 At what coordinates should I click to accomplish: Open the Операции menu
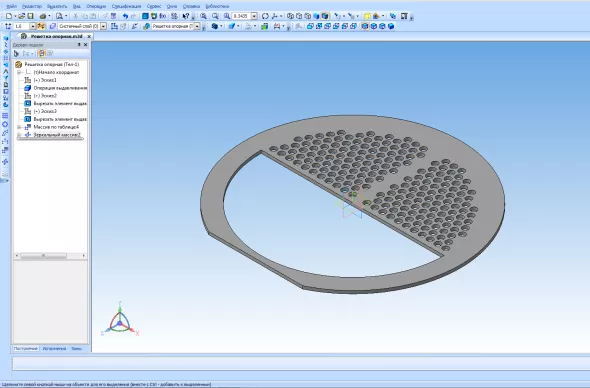(x=96, y=6)
